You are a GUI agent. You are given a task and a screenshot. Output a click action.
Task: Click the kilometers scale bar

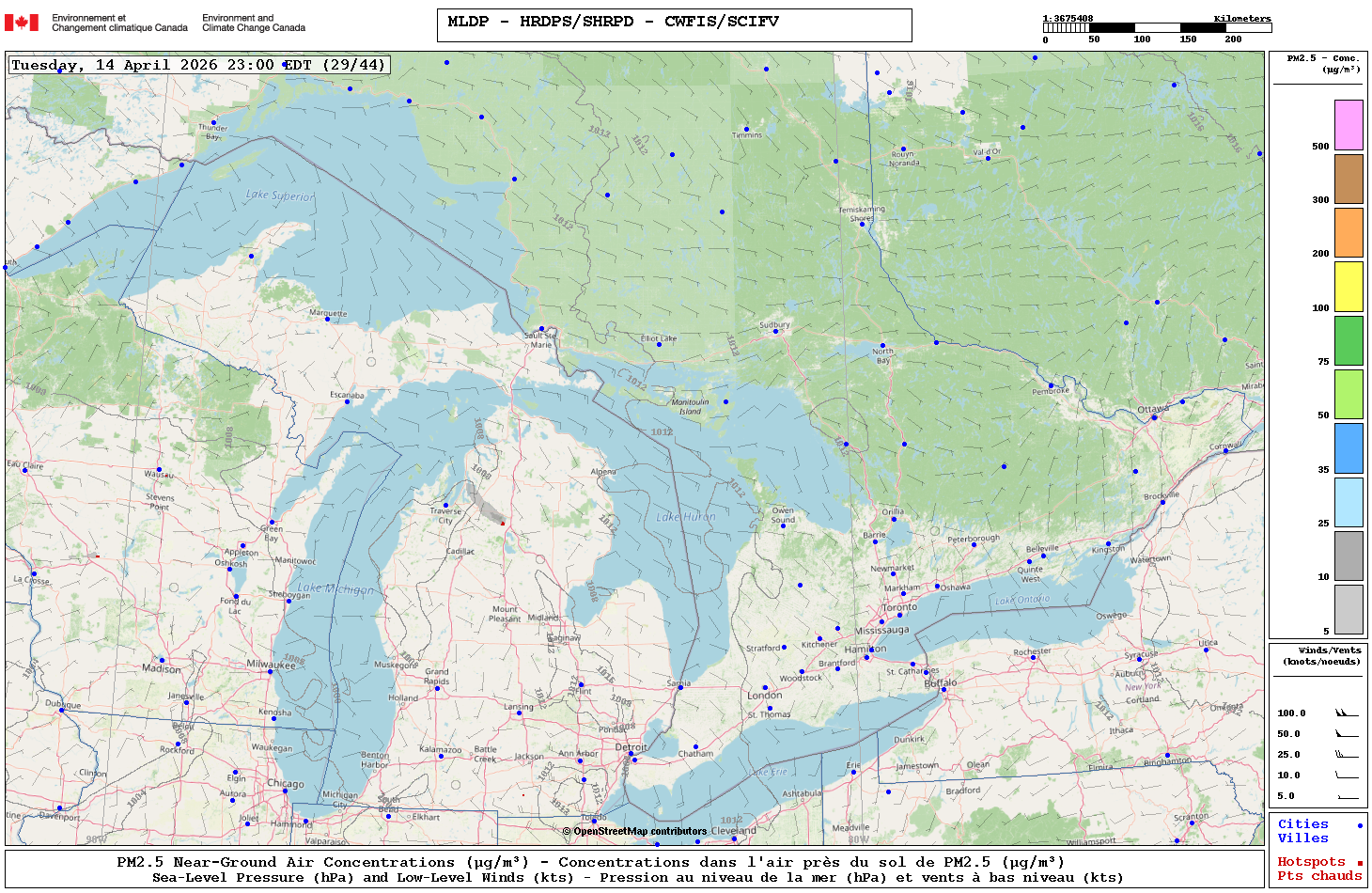coord(1157,28)
